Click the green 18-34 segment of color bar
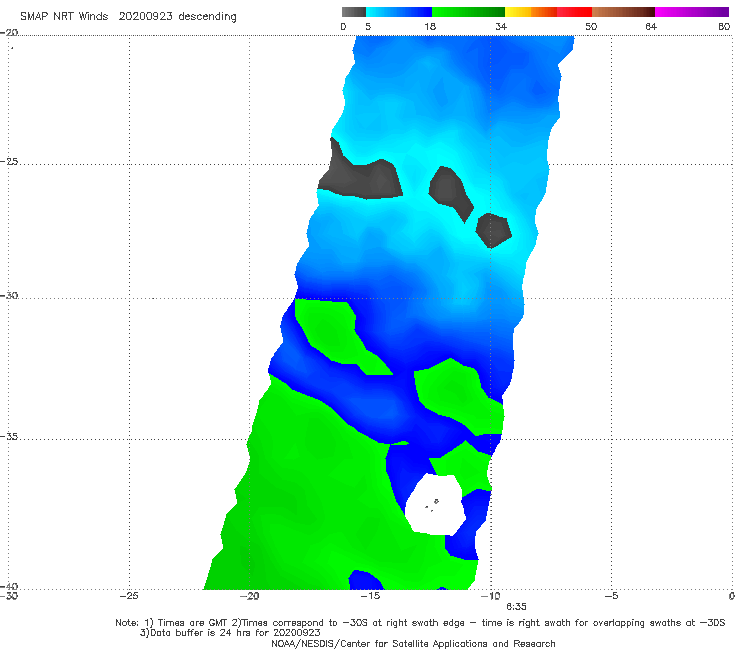The height and width of the screenshot is (650, 740). 468,12
